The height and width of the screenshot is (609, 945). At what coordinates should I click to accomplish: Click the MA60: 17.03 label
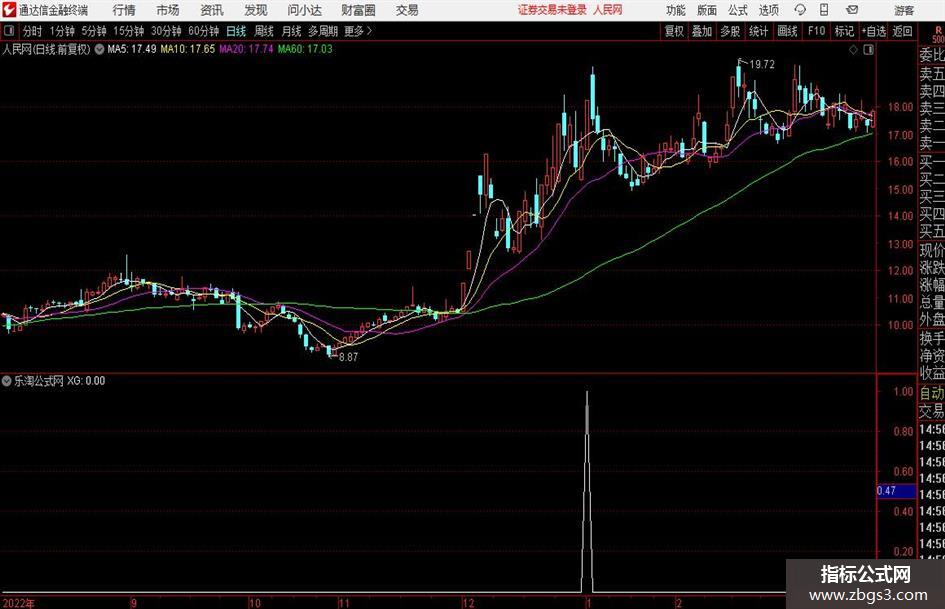(304, 49)
